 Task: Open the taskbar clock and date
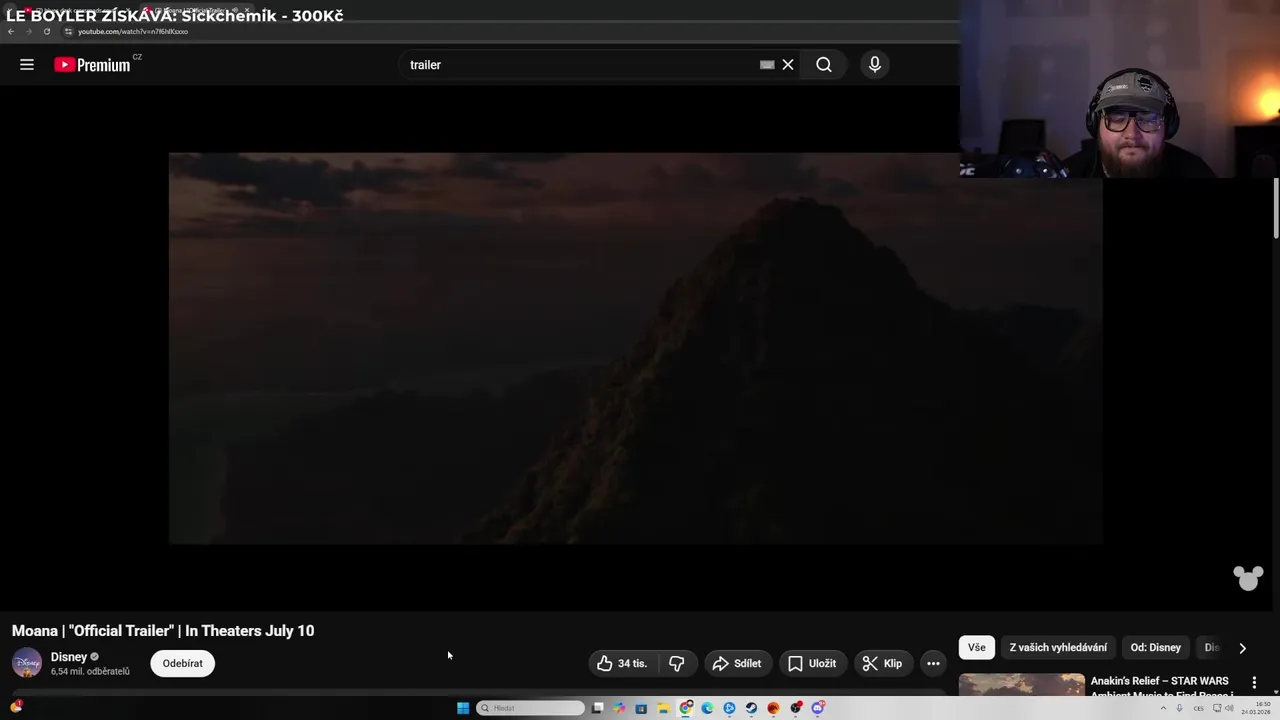tap(1256, 708)
